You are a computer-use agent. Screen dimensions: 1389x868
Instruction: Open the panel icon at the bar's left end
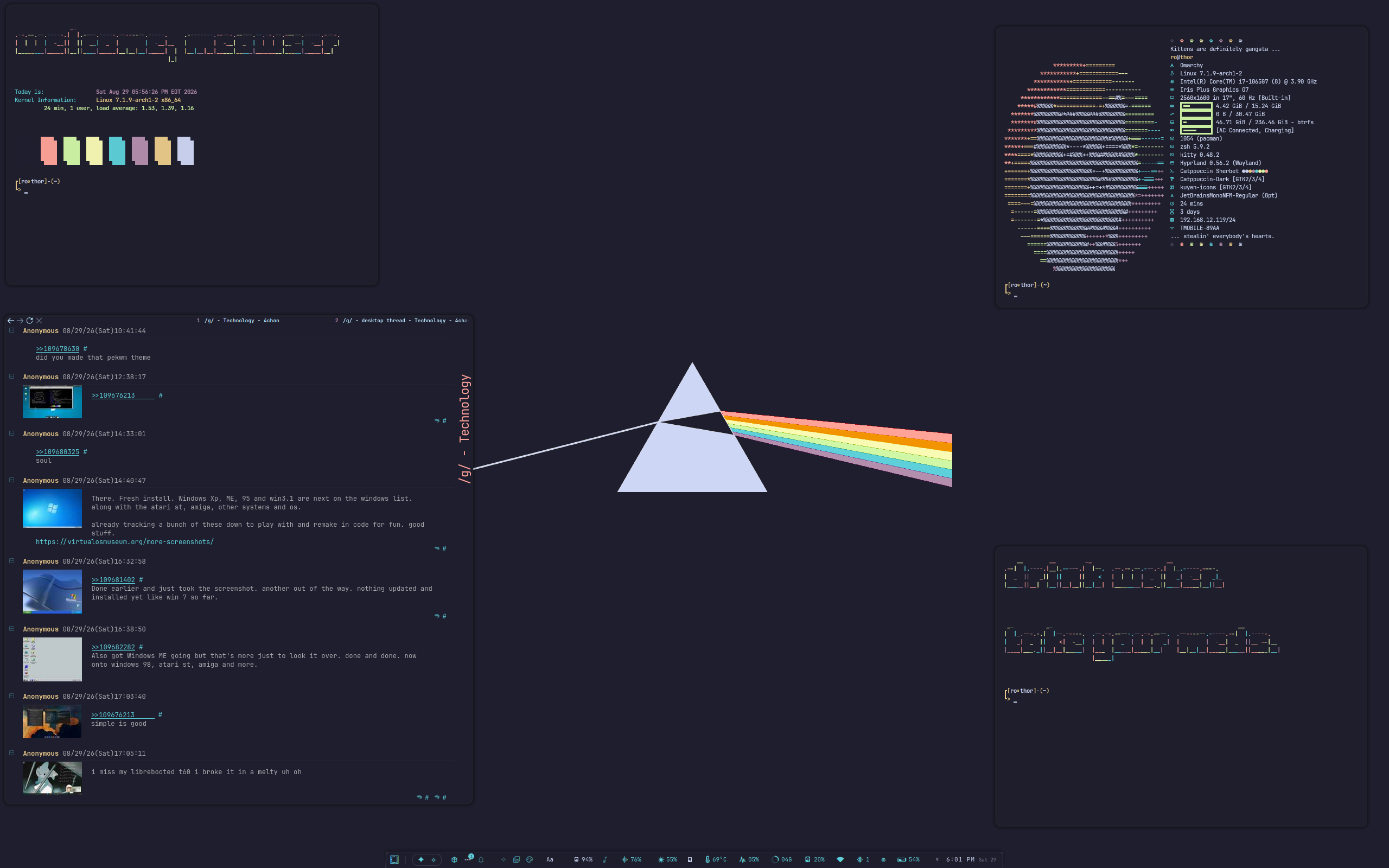[394, 859]
